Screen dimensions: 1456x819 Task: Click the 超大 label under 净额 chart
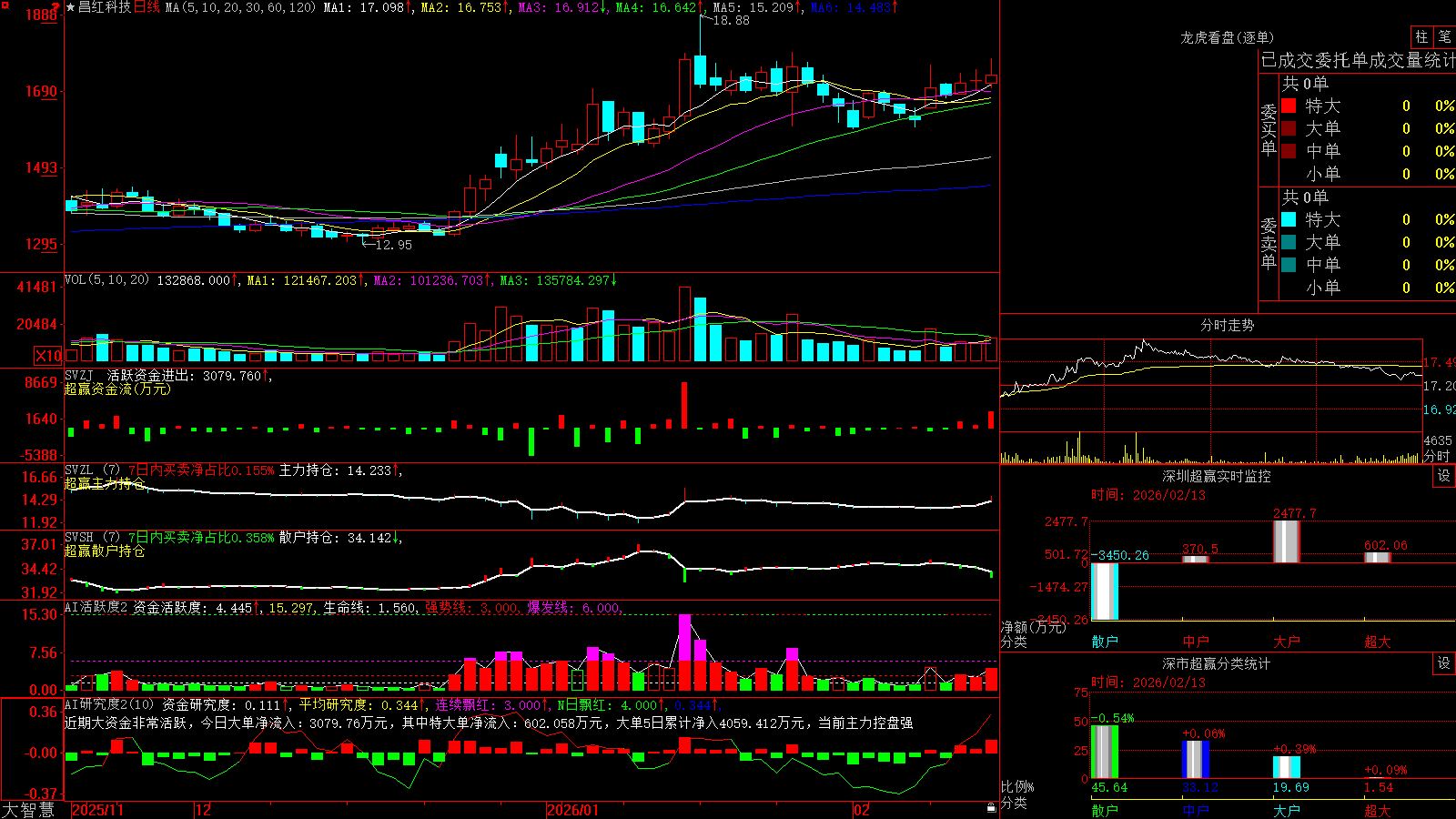coord(1378,642)
